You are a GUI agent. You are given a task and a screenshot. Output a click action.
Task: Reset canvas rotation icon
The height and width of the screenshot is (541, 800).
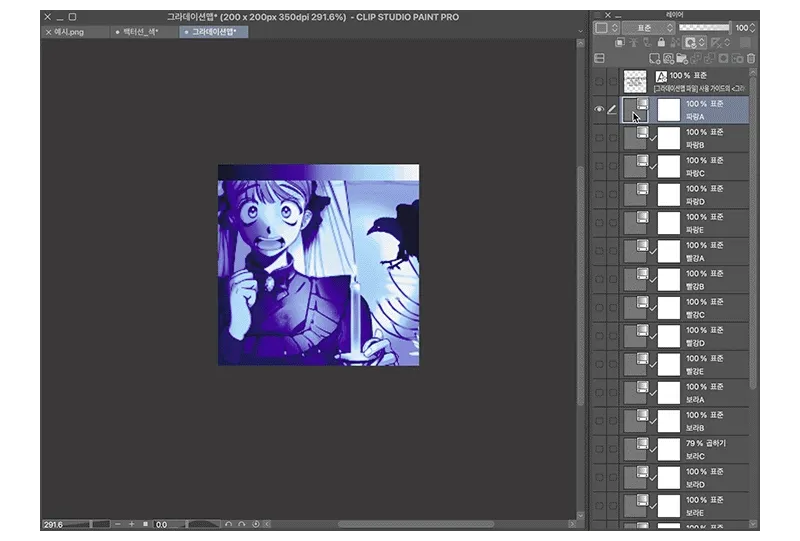(256, 524)
